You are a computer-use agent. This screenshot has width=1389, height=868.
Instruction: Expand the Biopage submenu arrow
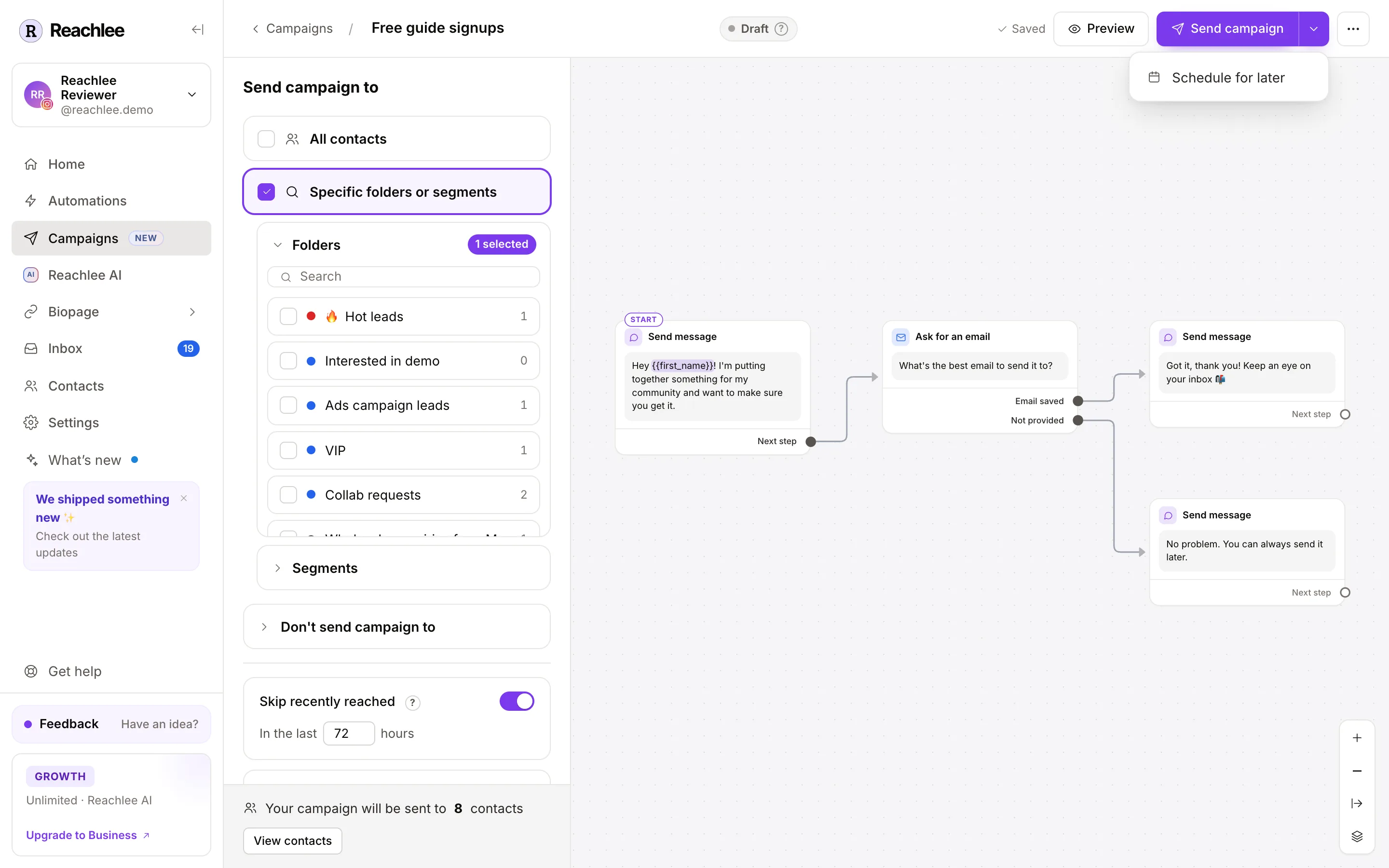[x=192, y=312]
